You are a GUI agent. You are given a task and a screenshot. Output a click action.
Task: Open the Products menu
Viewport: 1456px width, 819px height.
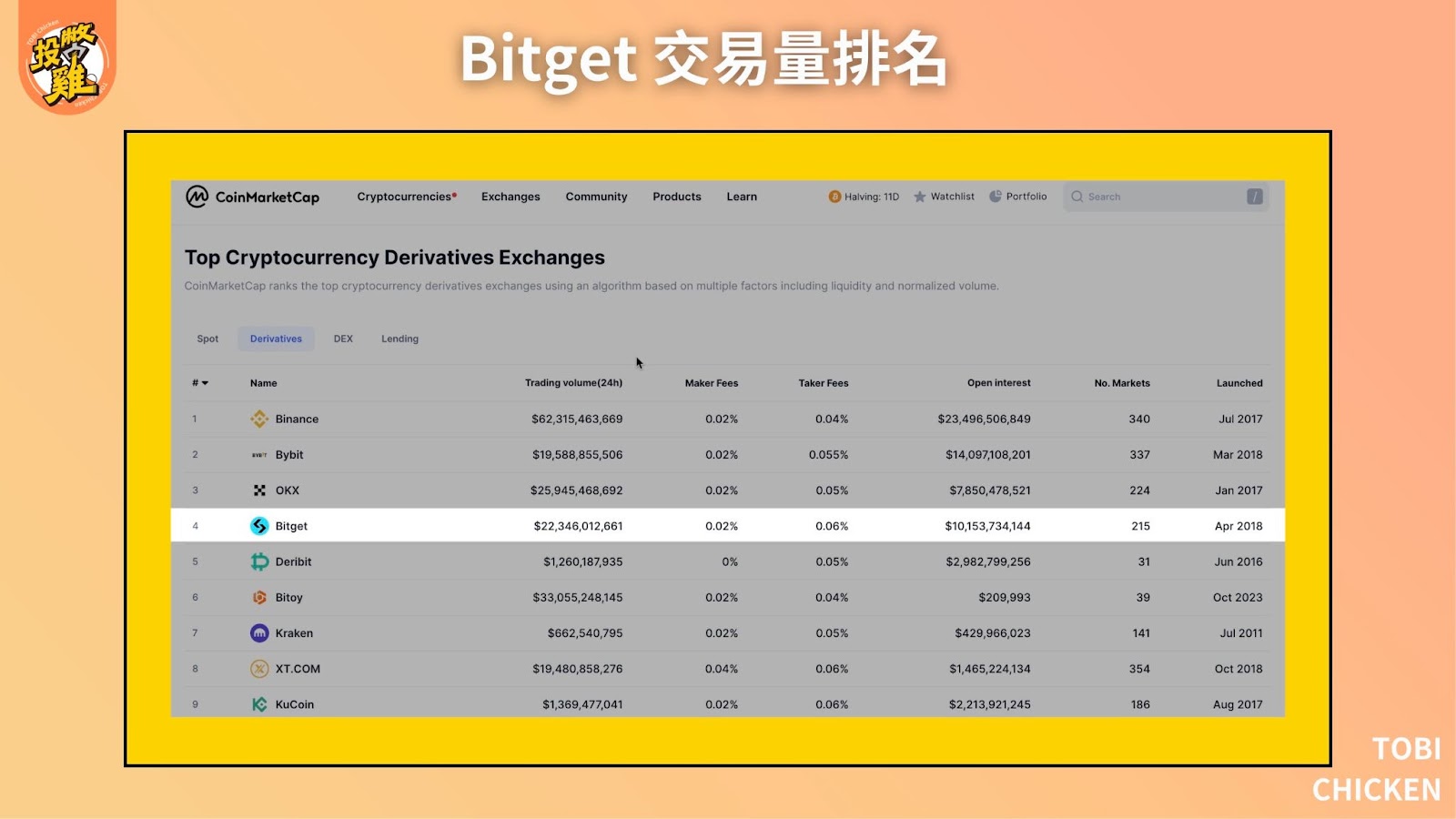[677, 197]
